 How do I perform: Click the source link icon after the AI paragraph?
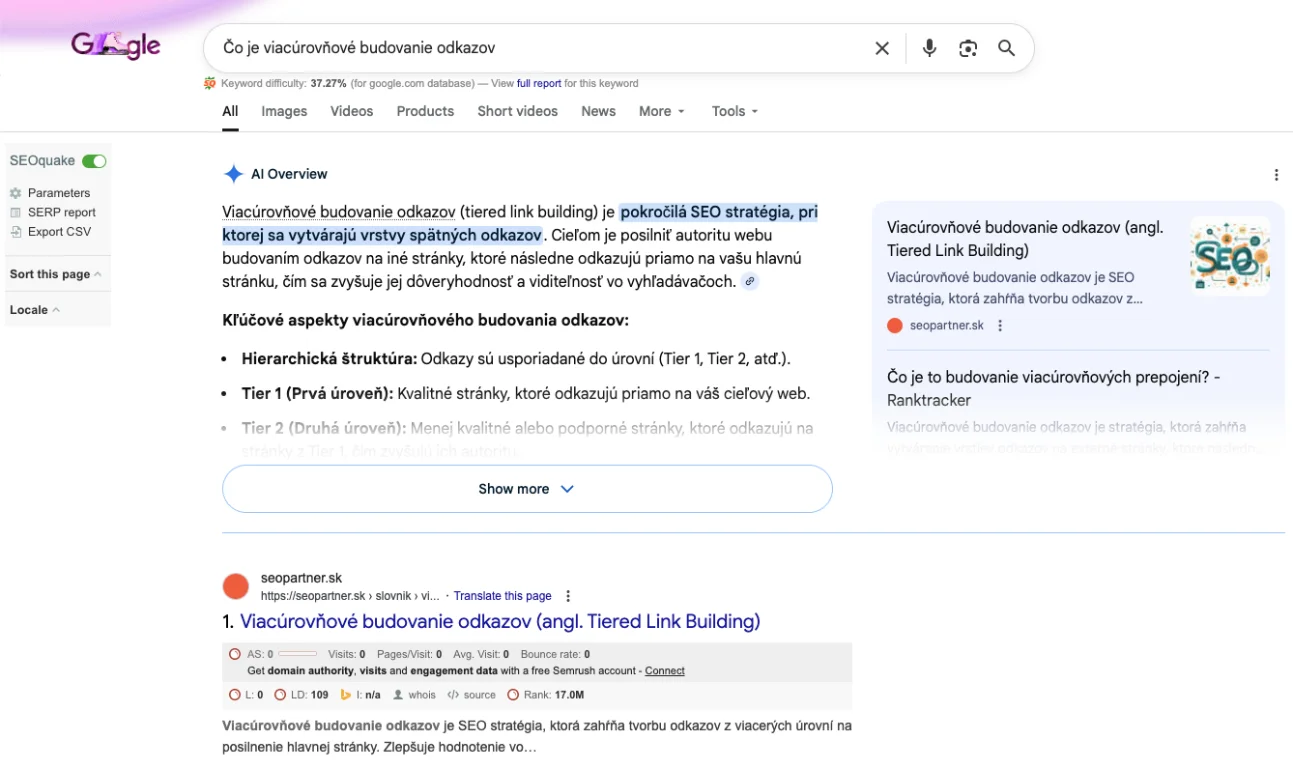[749, 282]
